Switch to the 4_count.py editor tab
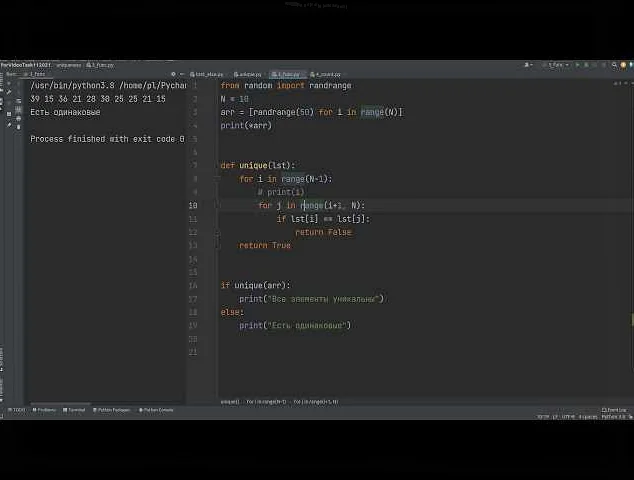 pyautogui.click(x=325, y=74)
